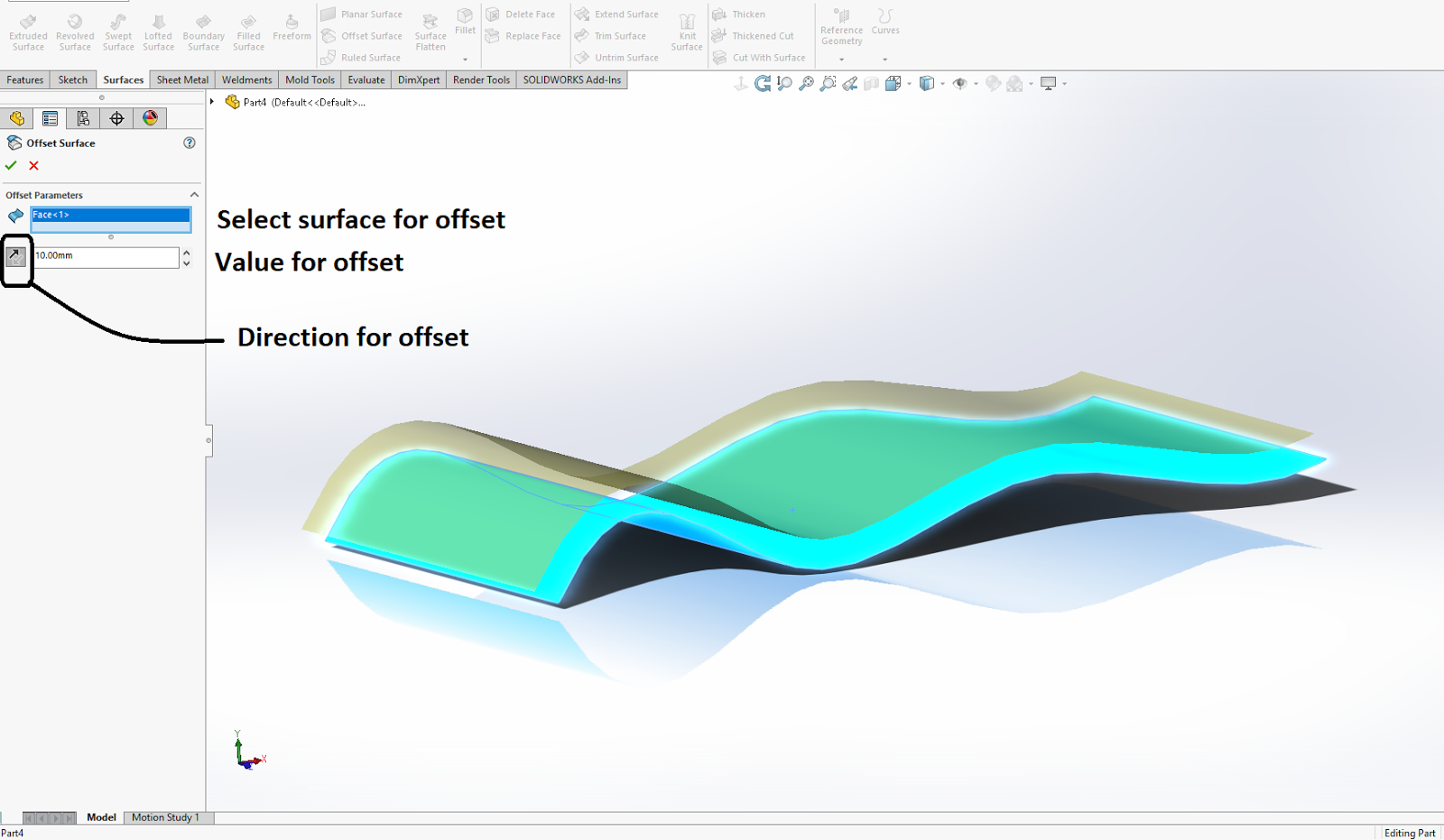Activate the Zoom to Area tool
The height and width of the screenshot is (840, 1444).
[x=828, y=83]
